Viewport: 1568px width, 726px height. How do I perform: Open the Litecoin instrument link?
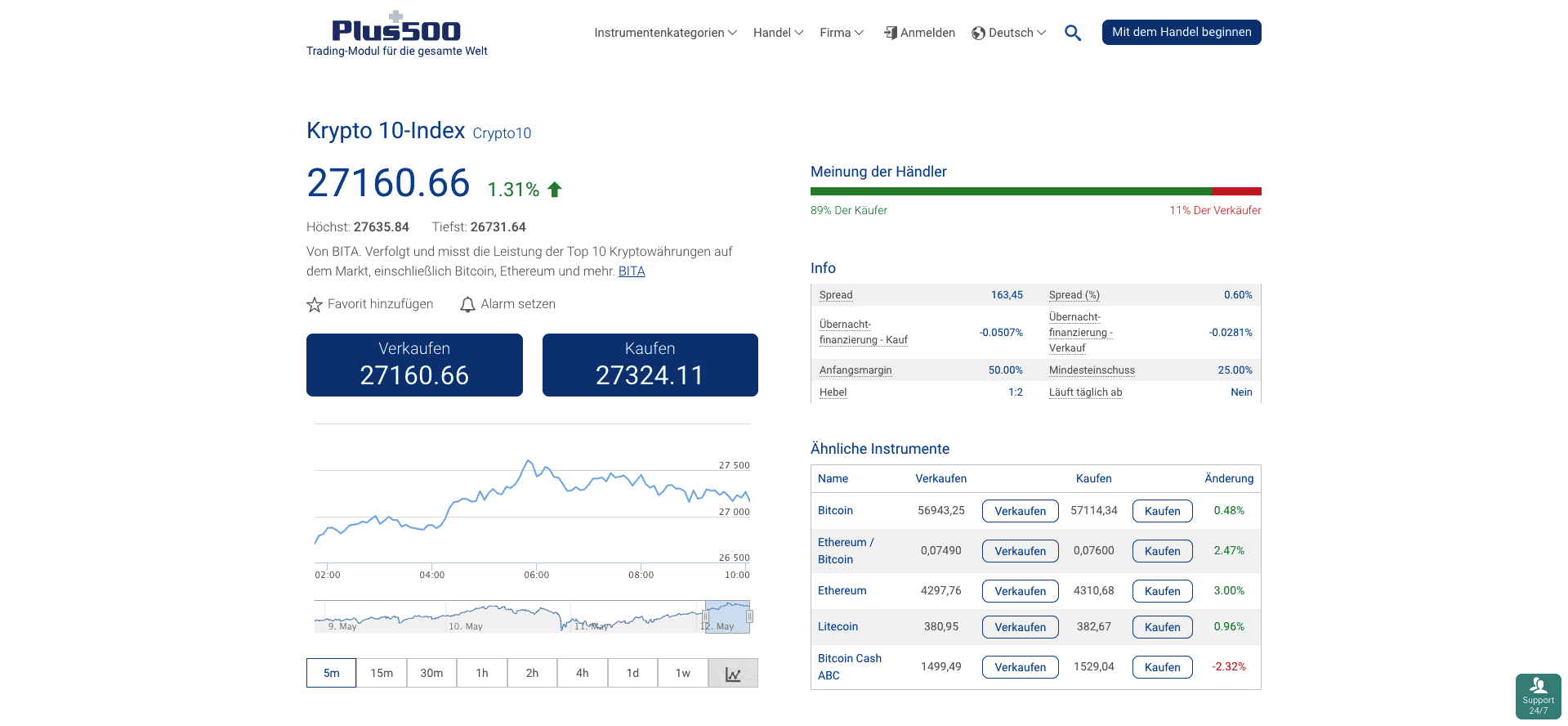pyautogui.click(x=838, y=626)
